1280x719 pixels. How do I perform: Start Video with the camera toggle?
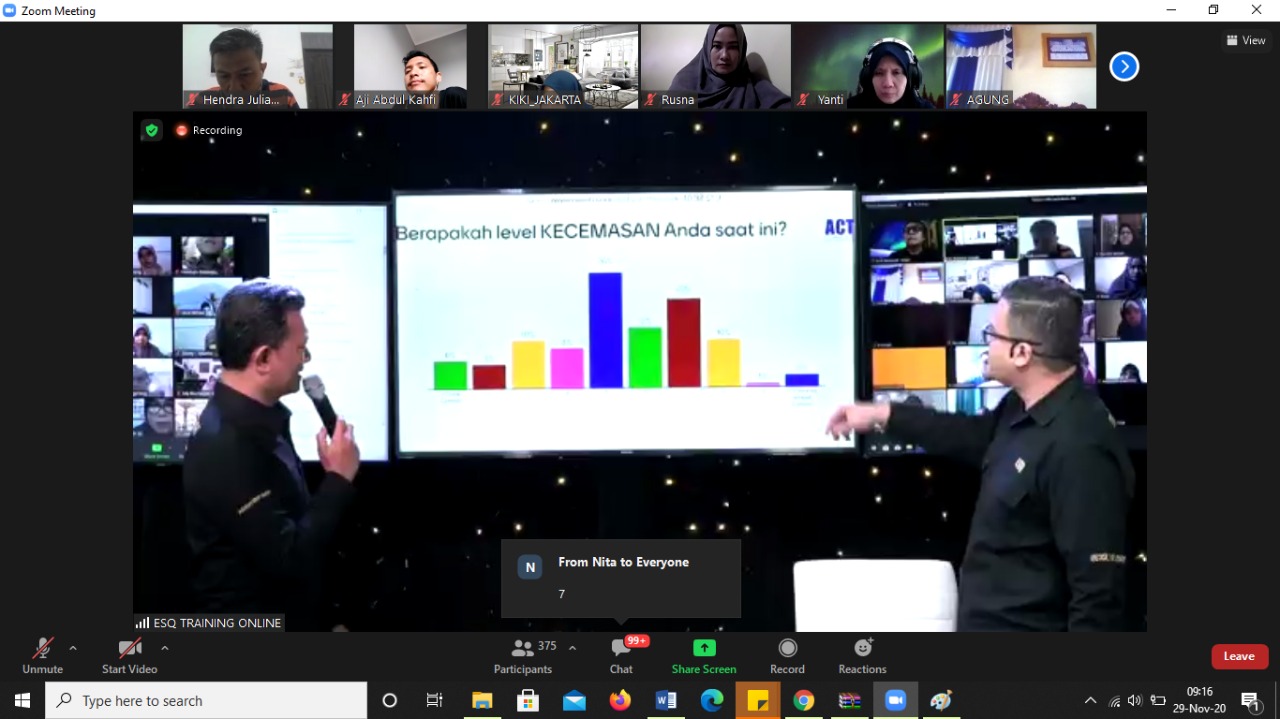tap(129, 656)
